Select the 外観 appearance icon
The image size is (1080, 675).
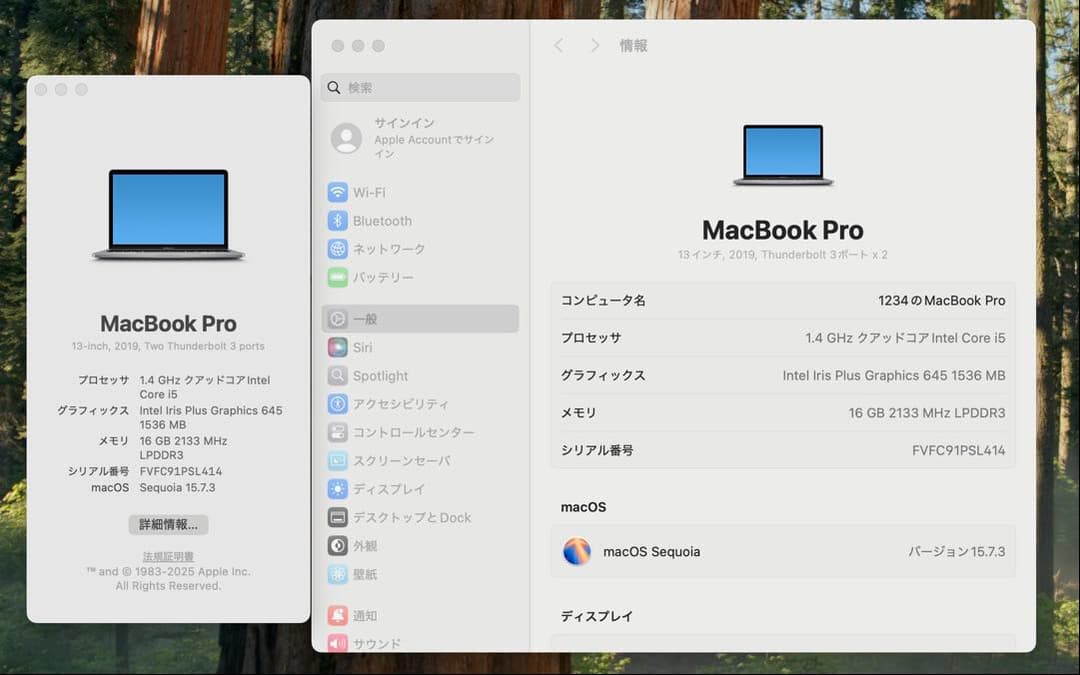pos(338,546)
